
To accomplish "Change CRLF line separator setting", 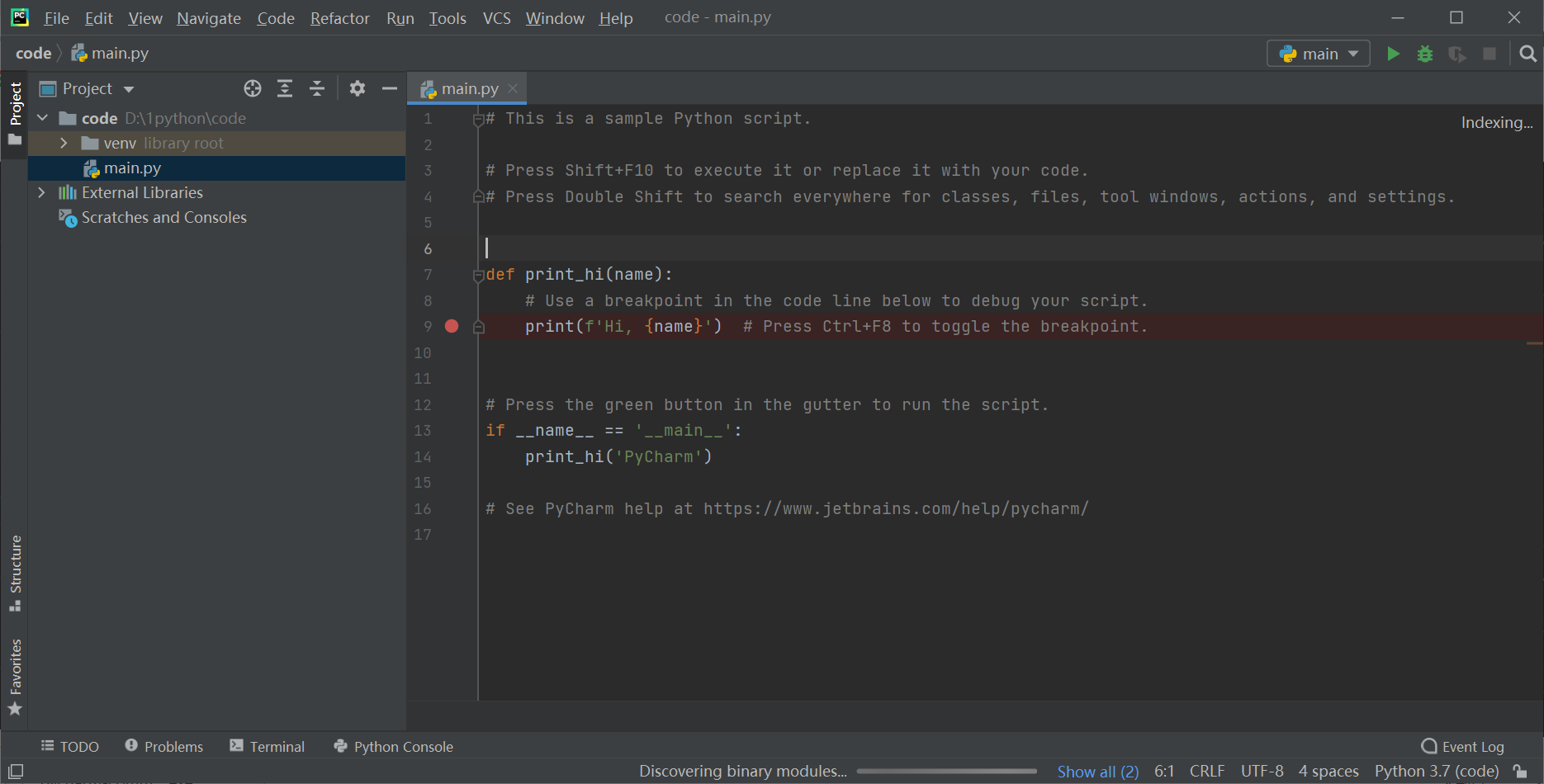I will pos(1207,772).
